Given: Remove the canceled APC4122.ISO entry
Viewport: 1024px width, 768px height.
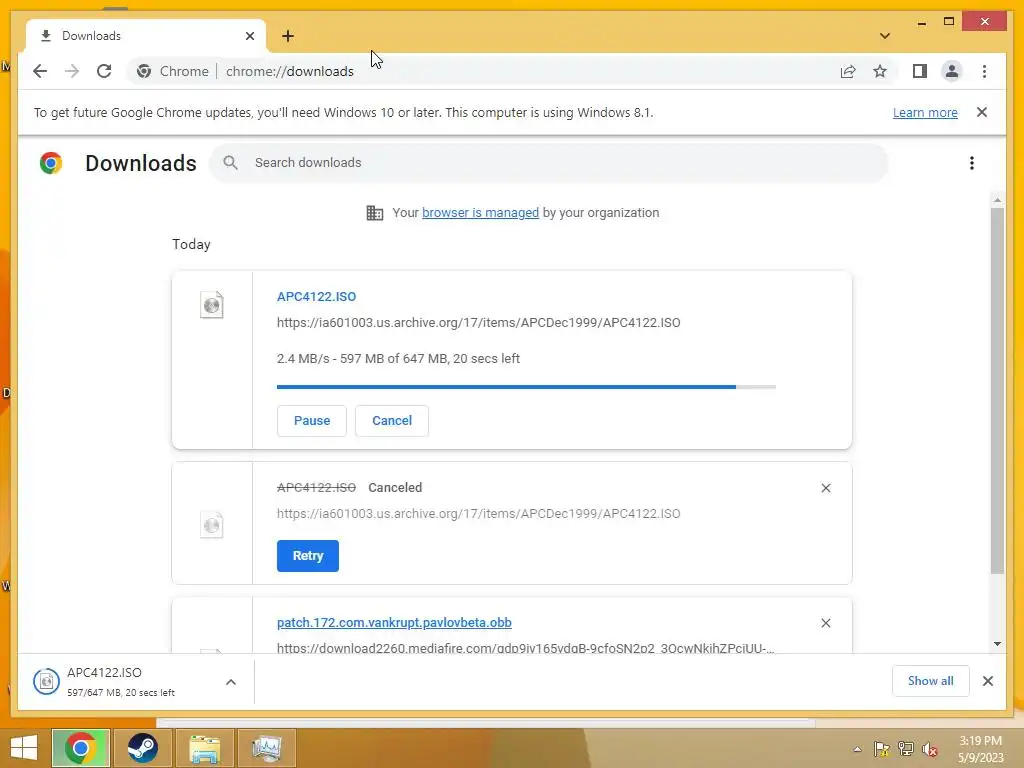Looking at the screenshot, I should click(x=825, y=488).
